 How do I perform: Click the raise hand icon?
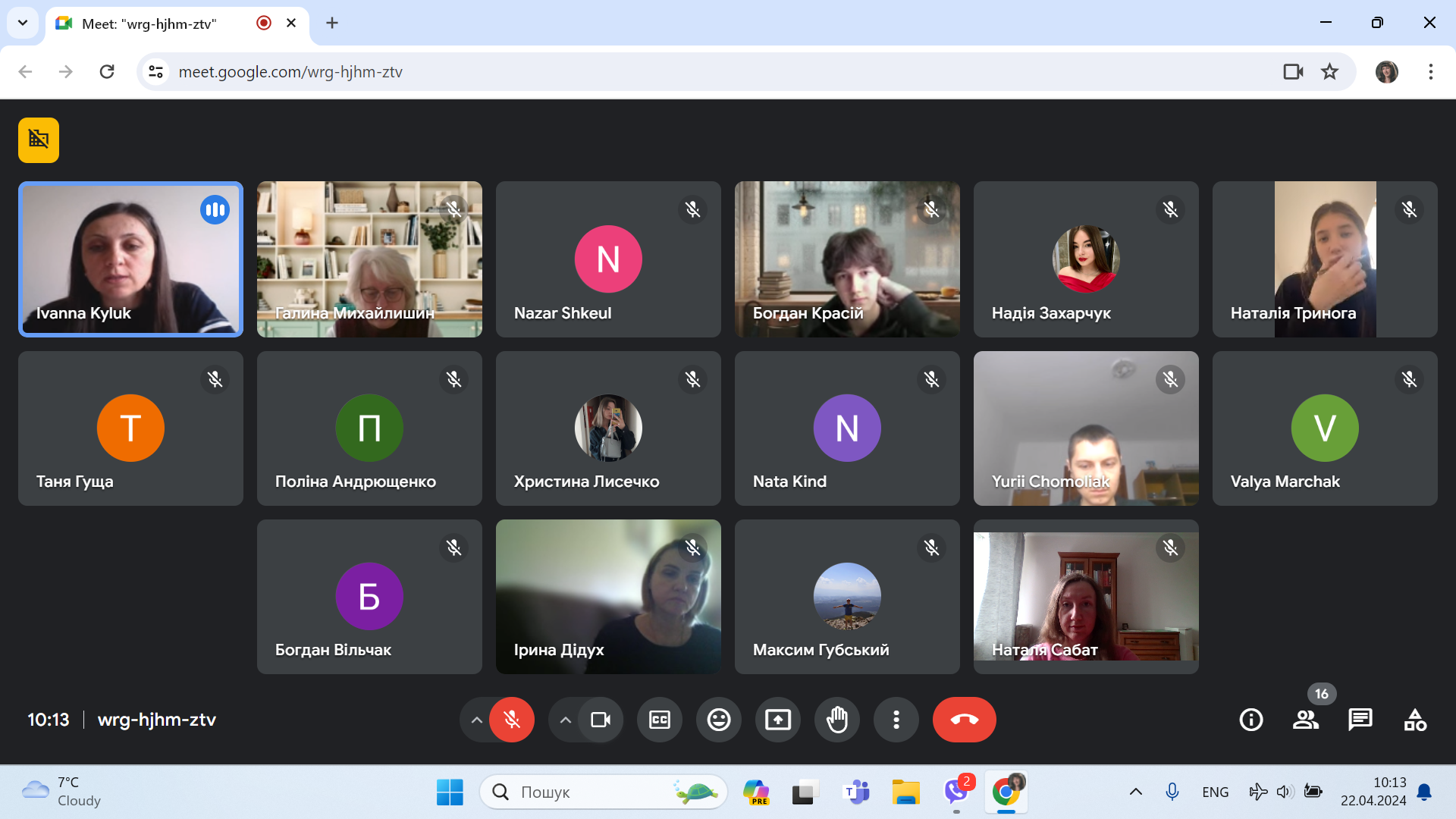836,720
